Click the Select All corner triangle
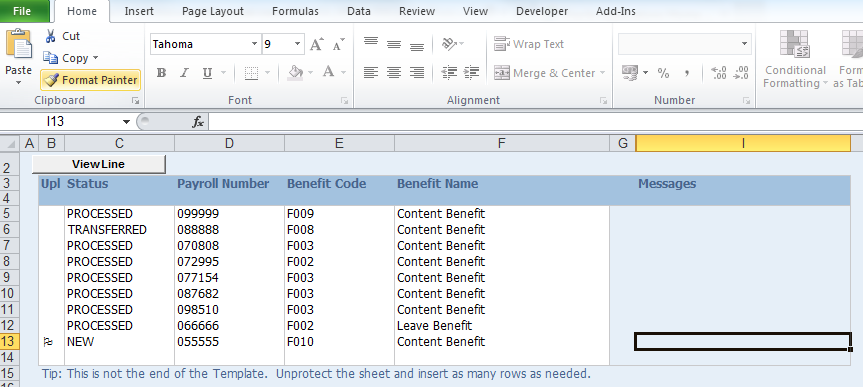 pos(9,144)
